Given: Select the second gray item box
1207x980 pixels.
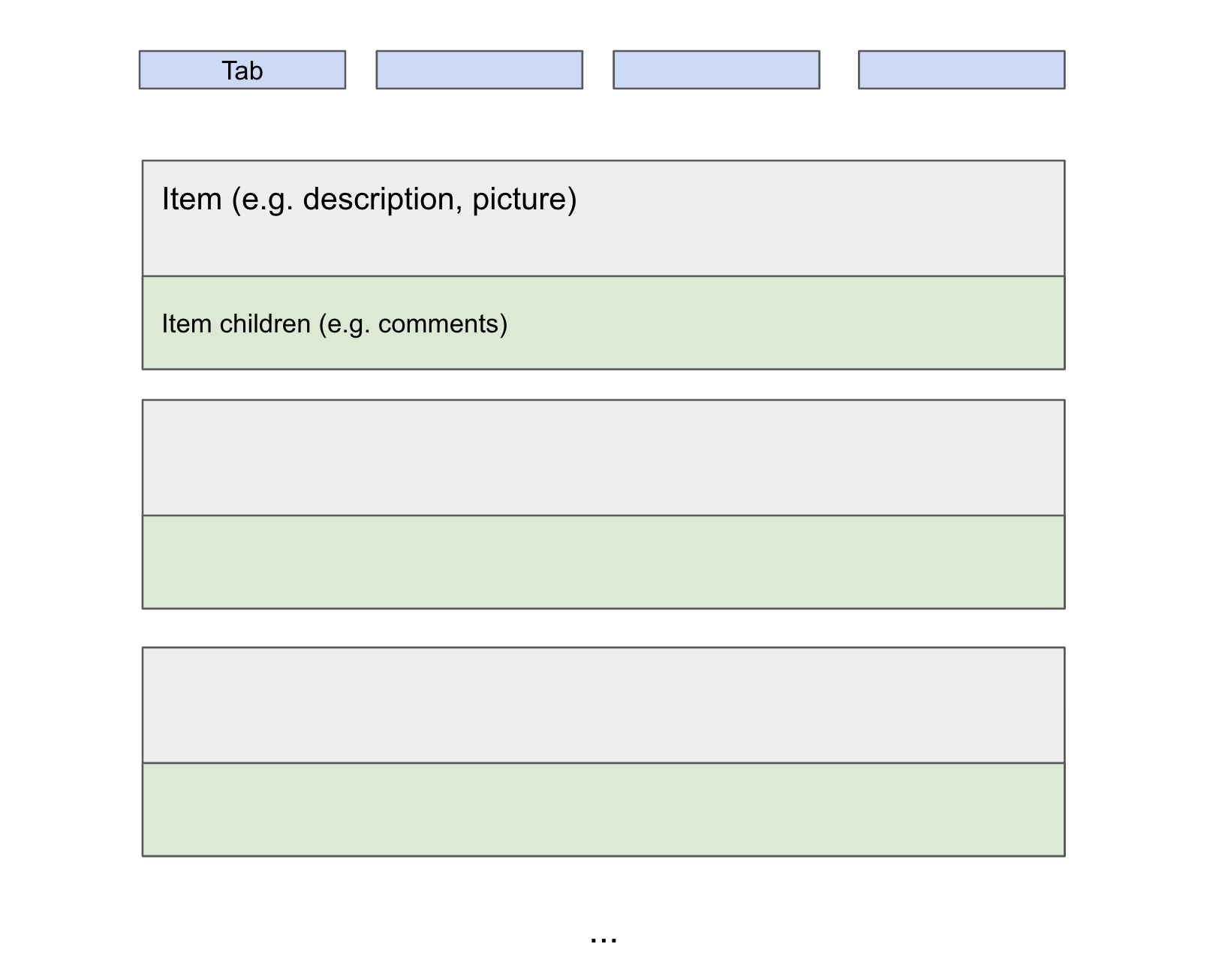Looking at the screenshot, I should click(603, 458).
